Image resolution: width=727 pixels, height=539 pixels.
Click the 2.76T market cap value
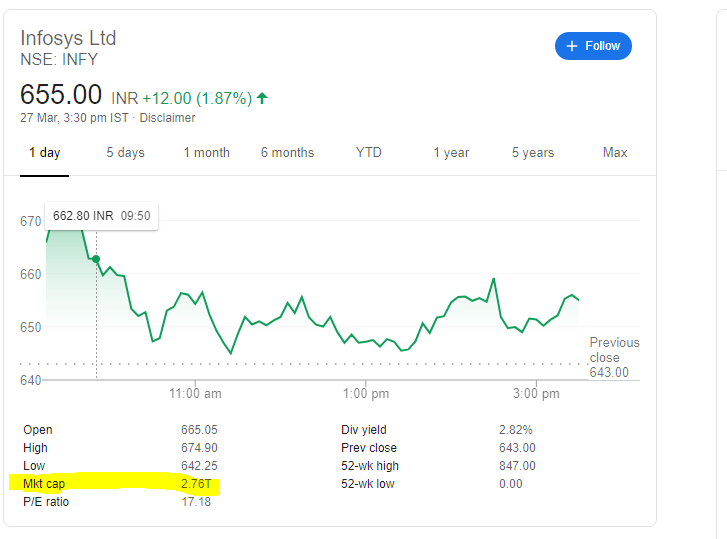(195, 484)
